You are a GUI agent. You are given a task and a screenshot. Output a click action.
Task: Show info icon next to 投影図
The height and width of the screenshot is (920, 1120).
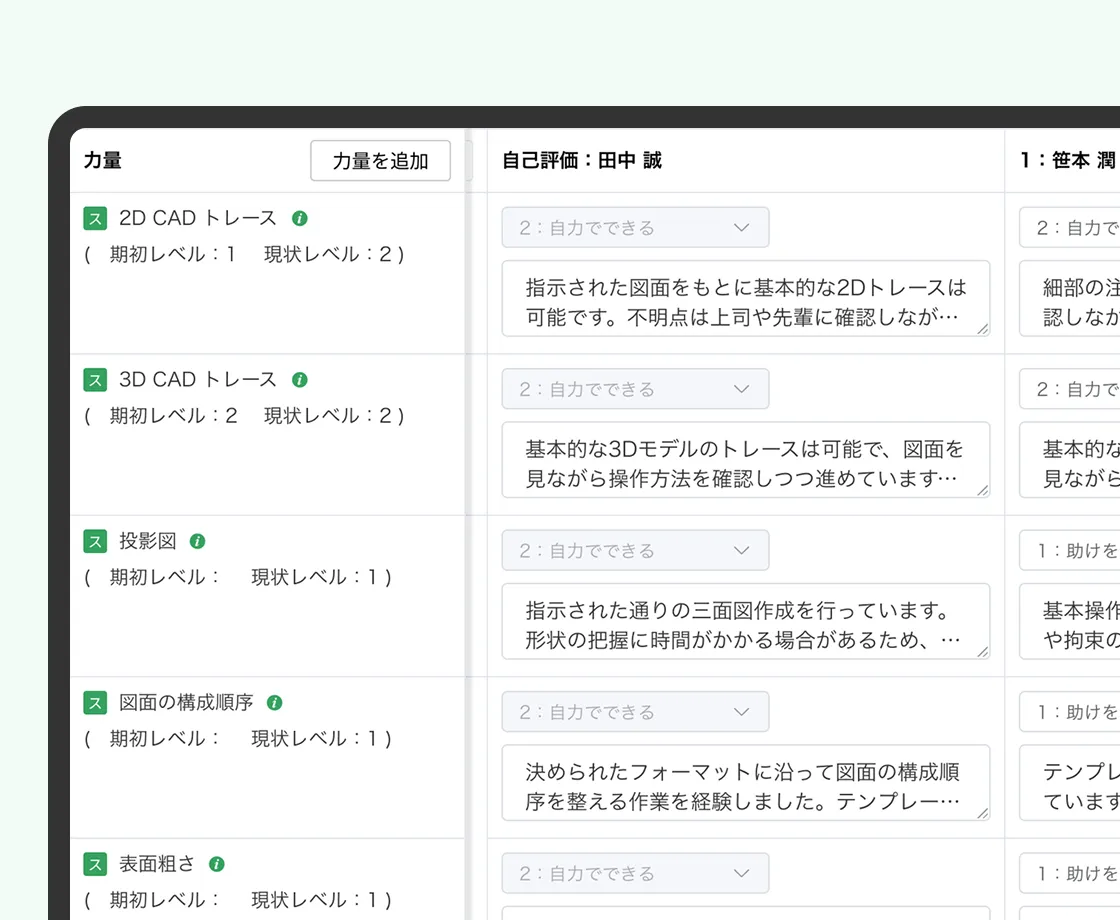point(198,541)
